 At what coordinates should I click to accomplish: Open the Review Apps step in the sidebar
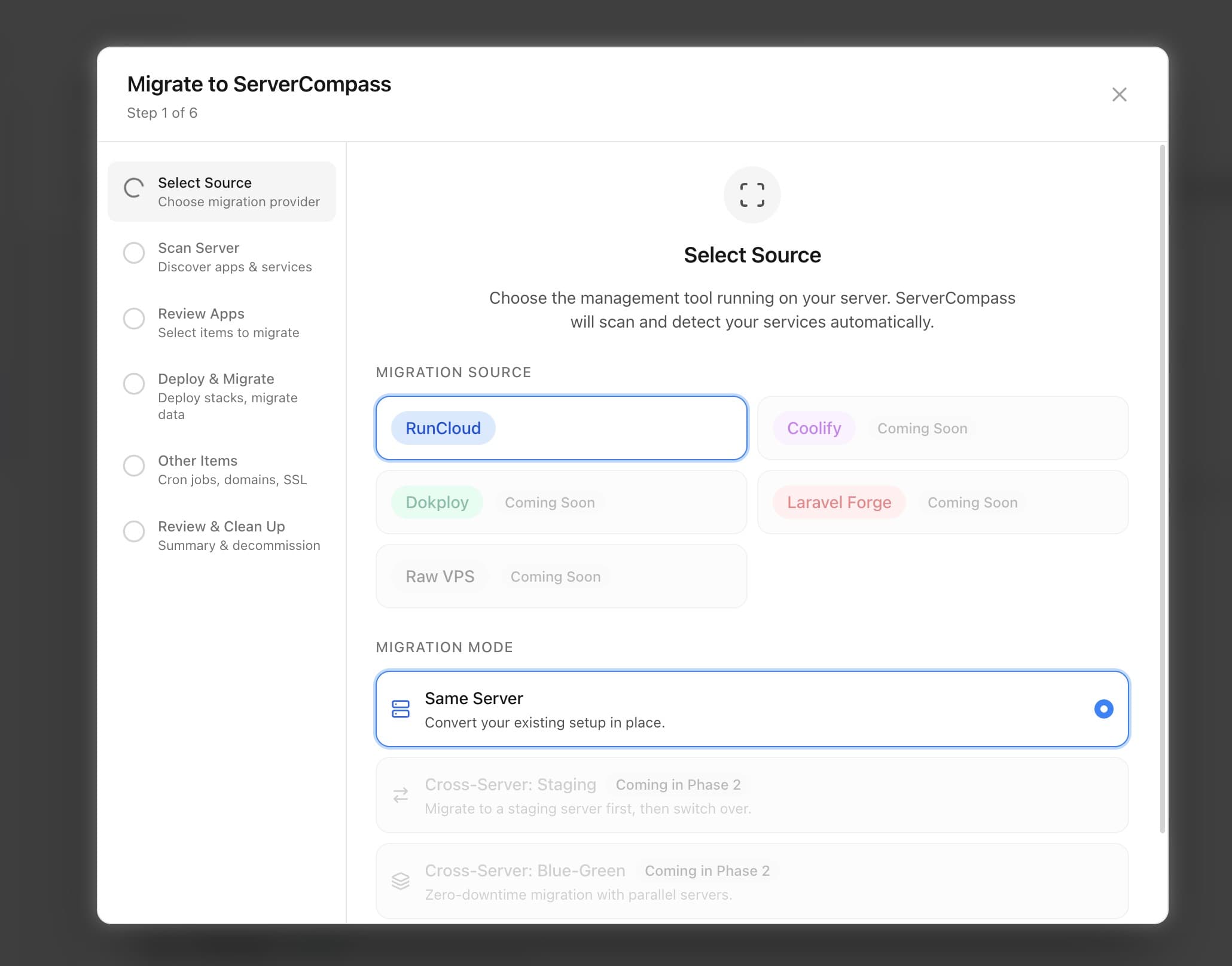[x=221, y=322]
